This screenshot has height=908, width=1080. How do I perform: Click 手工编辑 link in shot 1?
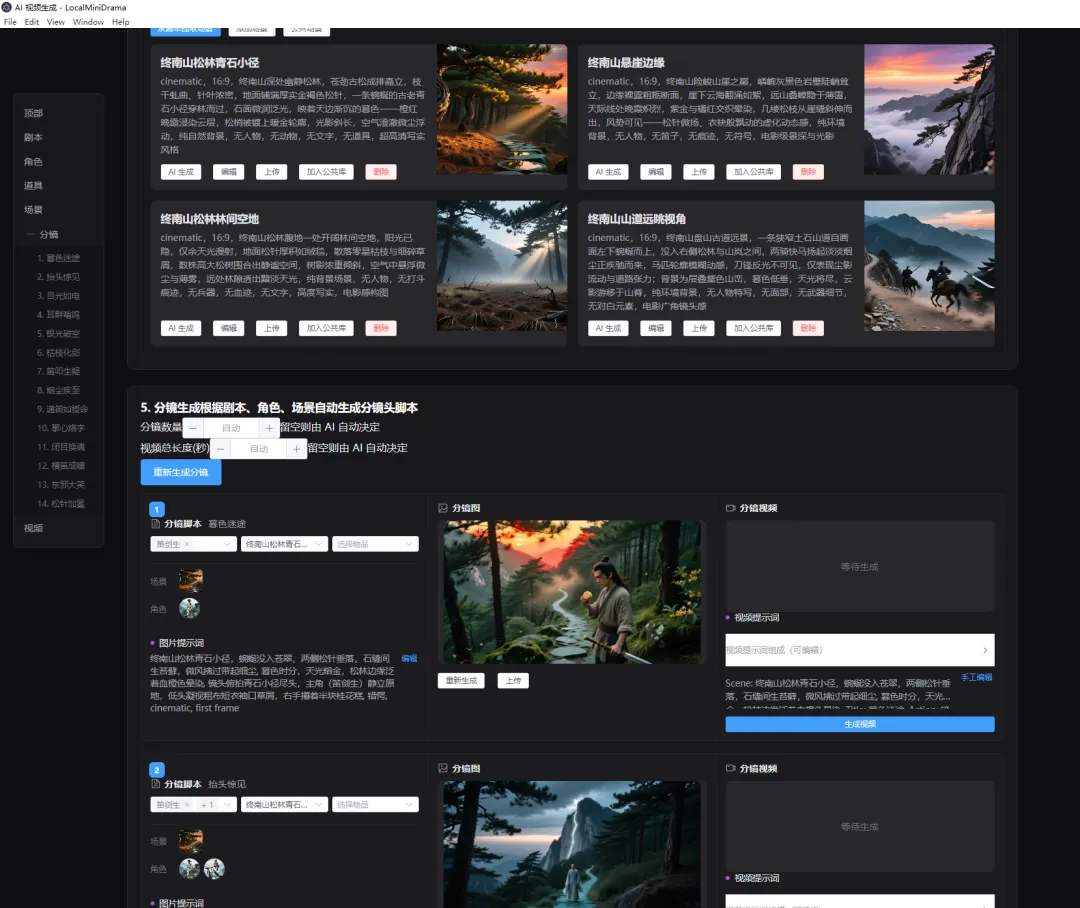click(977, 677)
